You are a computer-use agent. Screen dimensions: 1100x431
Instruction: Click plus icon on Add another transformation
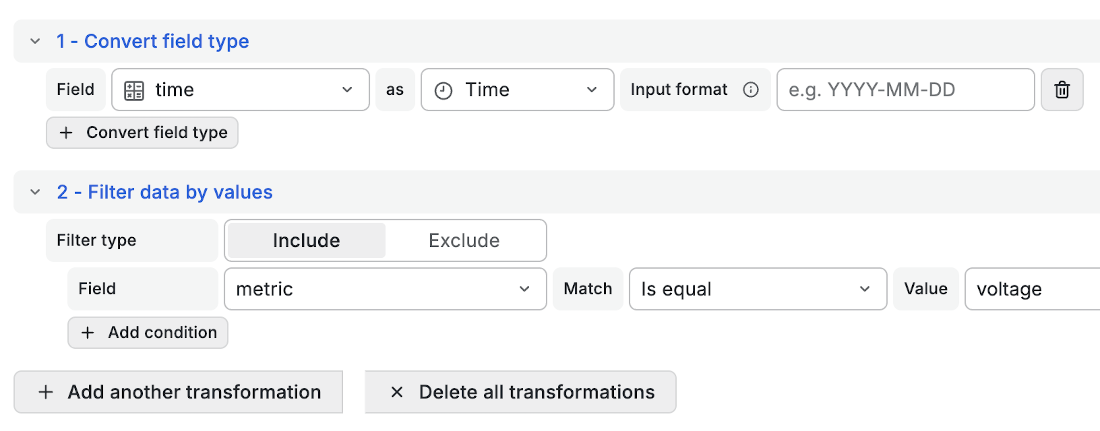46,392
